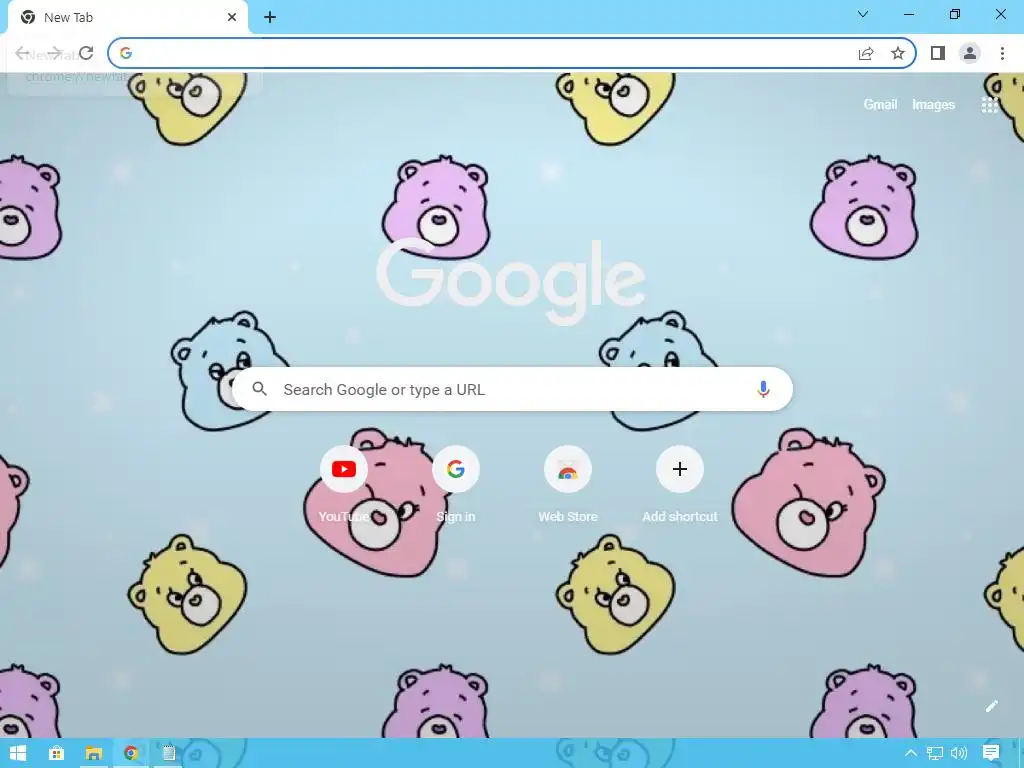The image size is (1024, 768).
Task: Click the Chrome taskbar icon
Action: 131,753
